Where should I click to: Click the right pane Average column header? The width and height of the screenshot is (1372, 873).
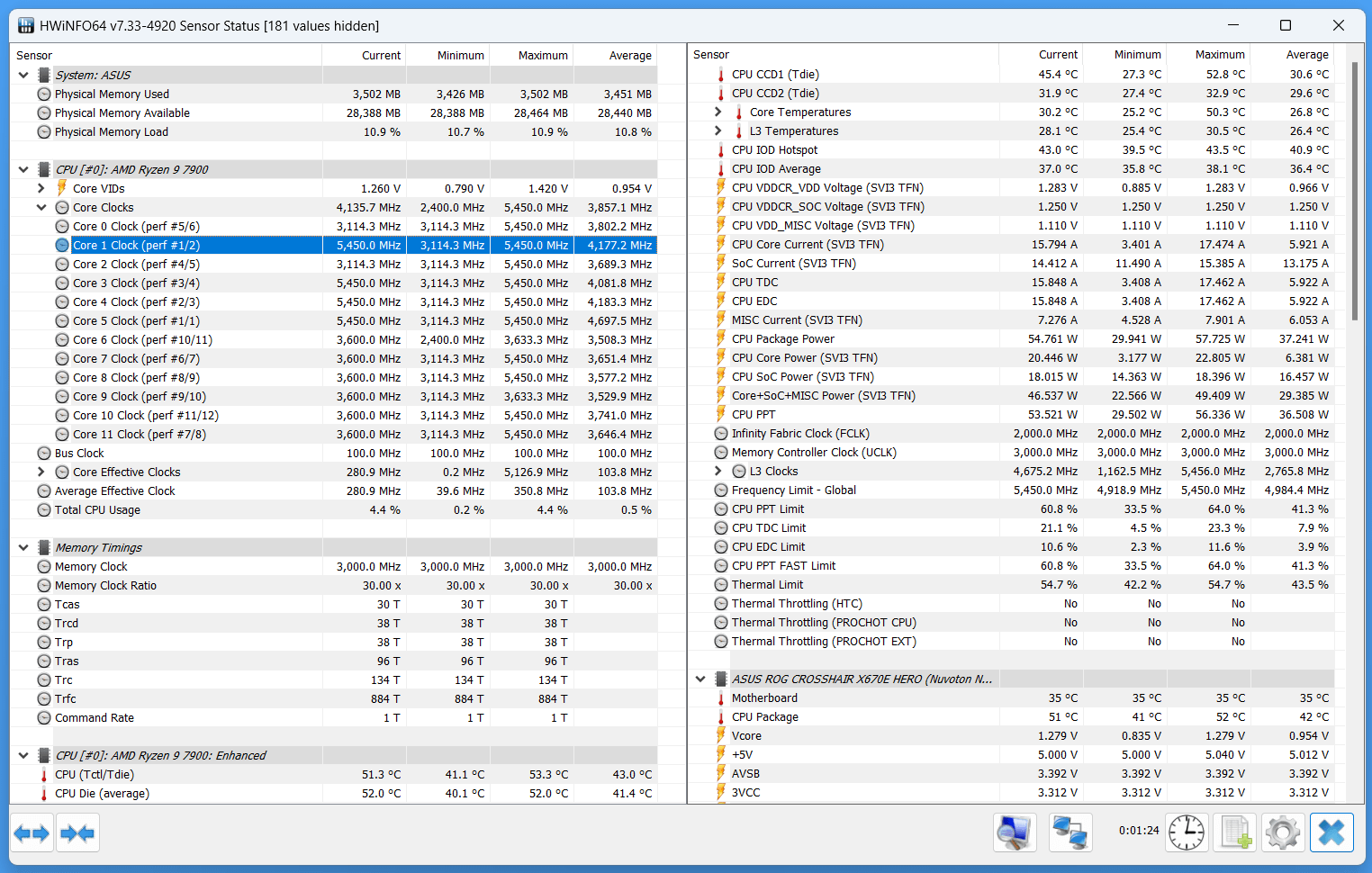[1292, 54]
